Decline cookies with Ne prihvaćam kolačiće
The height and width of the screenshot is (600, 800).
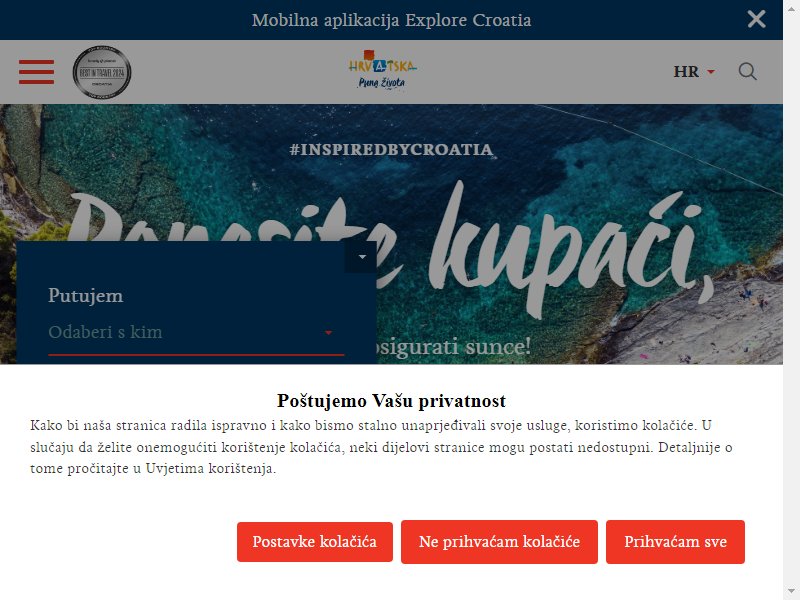(x=499, y=542)
